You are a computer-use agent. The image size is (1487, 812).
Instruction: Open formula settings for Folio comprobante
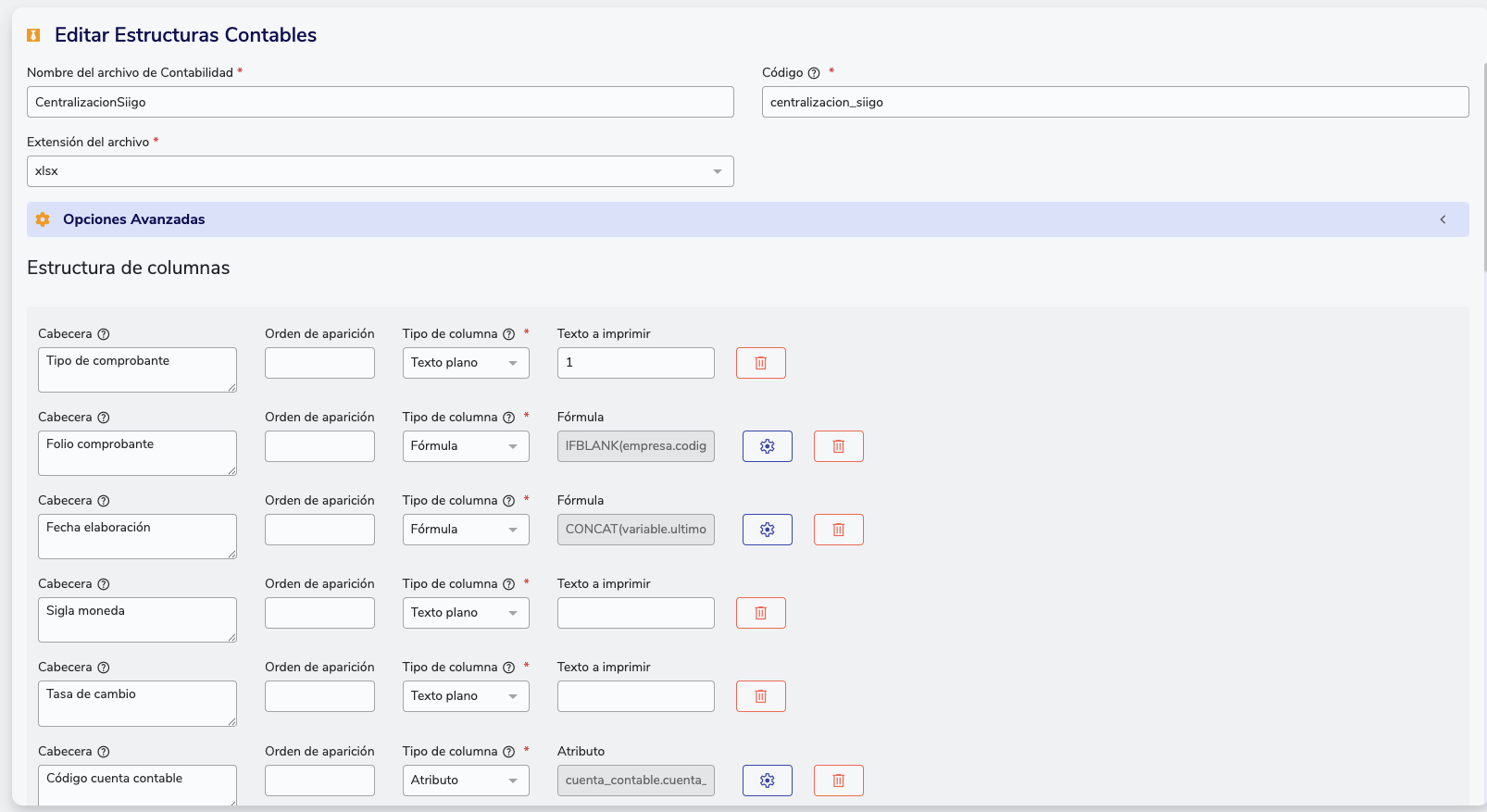(x=767, y=446)
